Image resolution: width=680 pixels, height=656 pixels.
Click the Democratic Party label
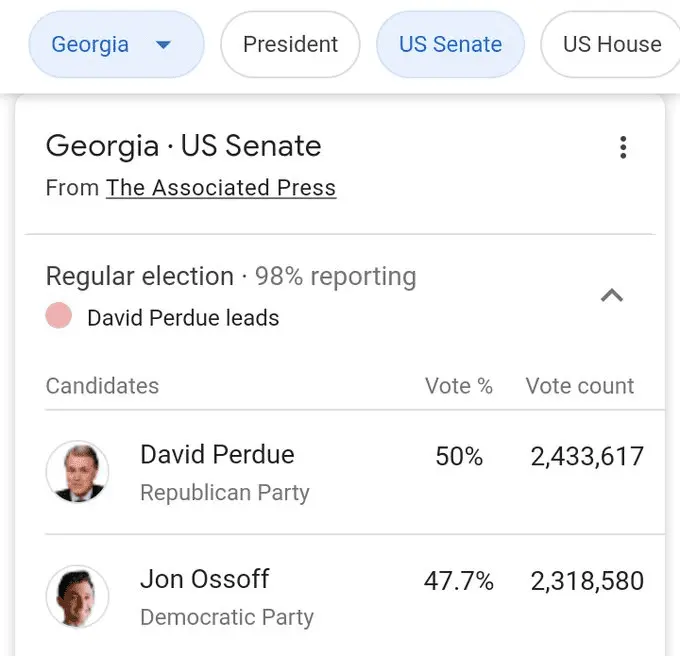tap(227, 617)
